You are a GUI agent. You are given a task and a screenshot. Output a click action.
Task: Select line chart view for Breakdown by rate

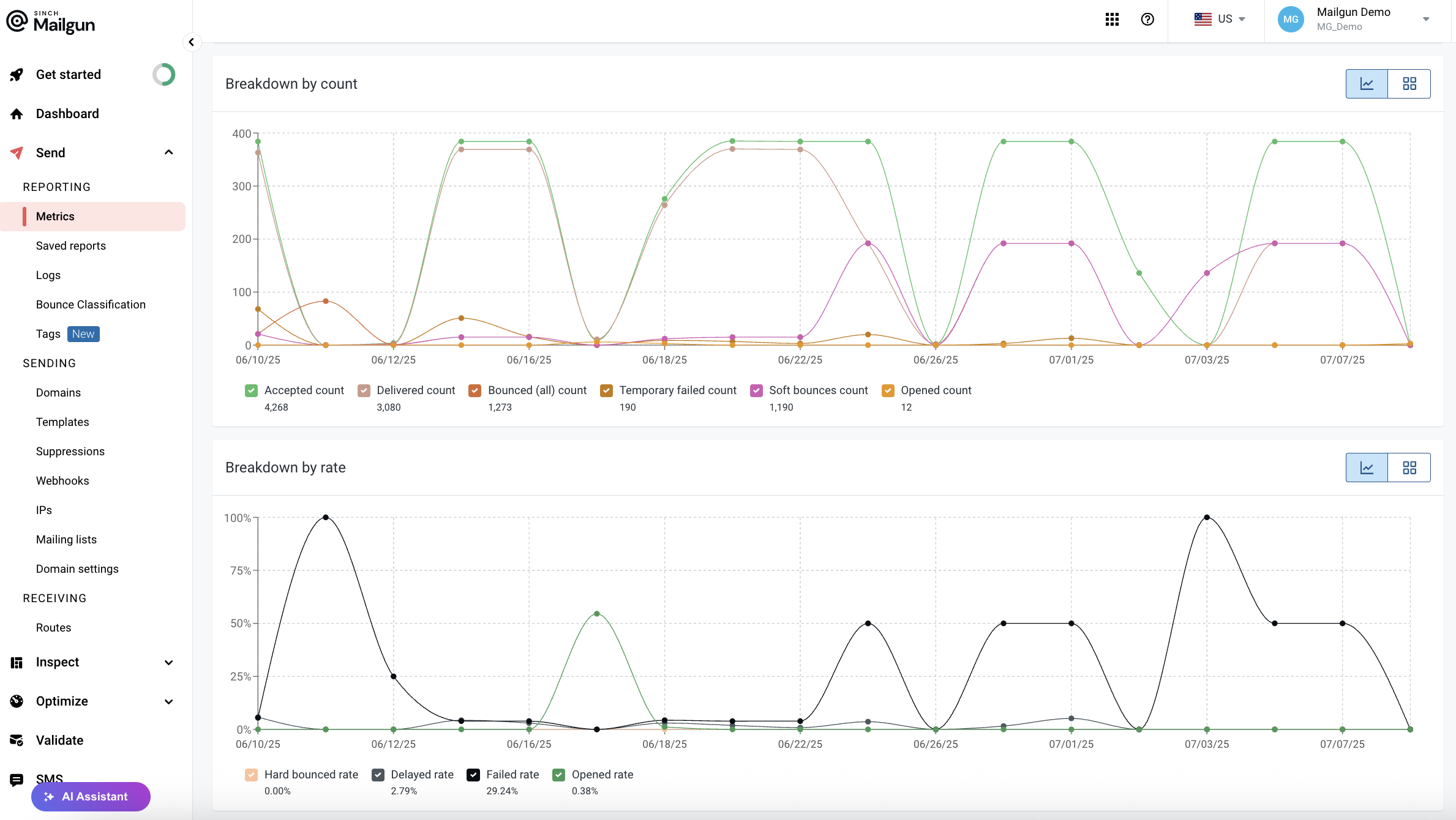tap(1367, 468)
